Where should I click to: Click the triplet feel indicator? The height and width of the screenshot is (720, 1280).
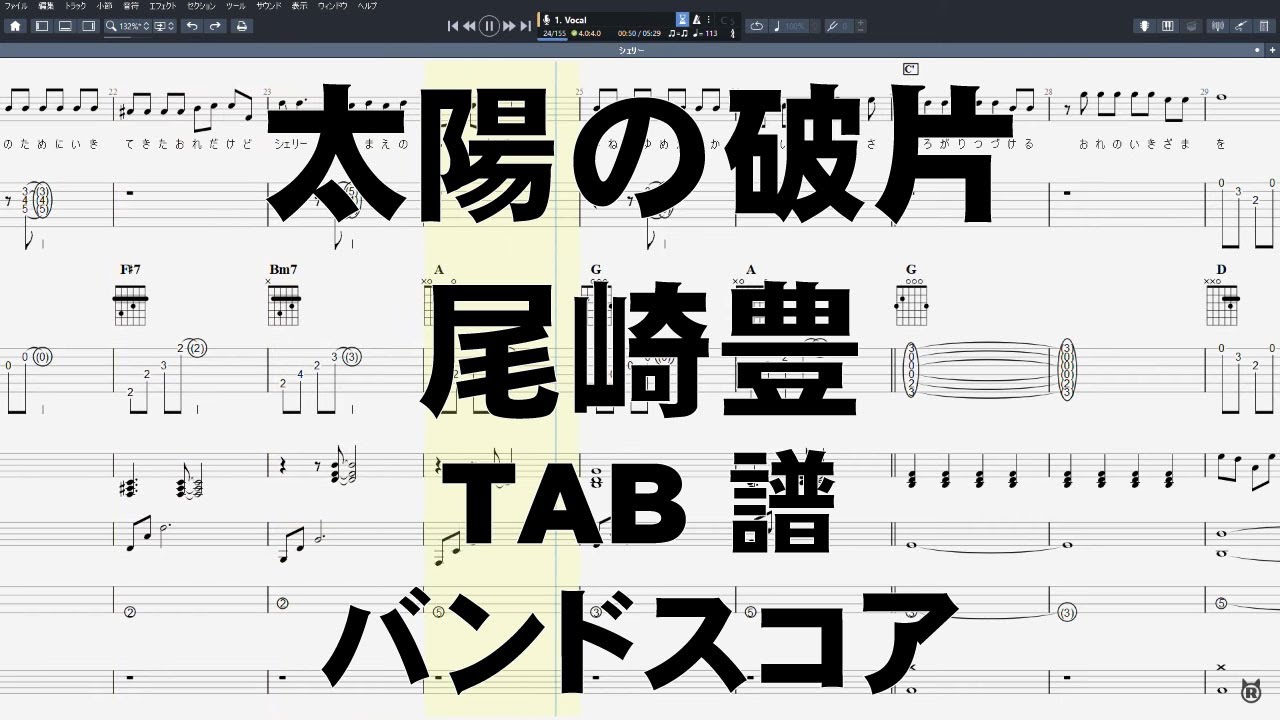point(677,33)
